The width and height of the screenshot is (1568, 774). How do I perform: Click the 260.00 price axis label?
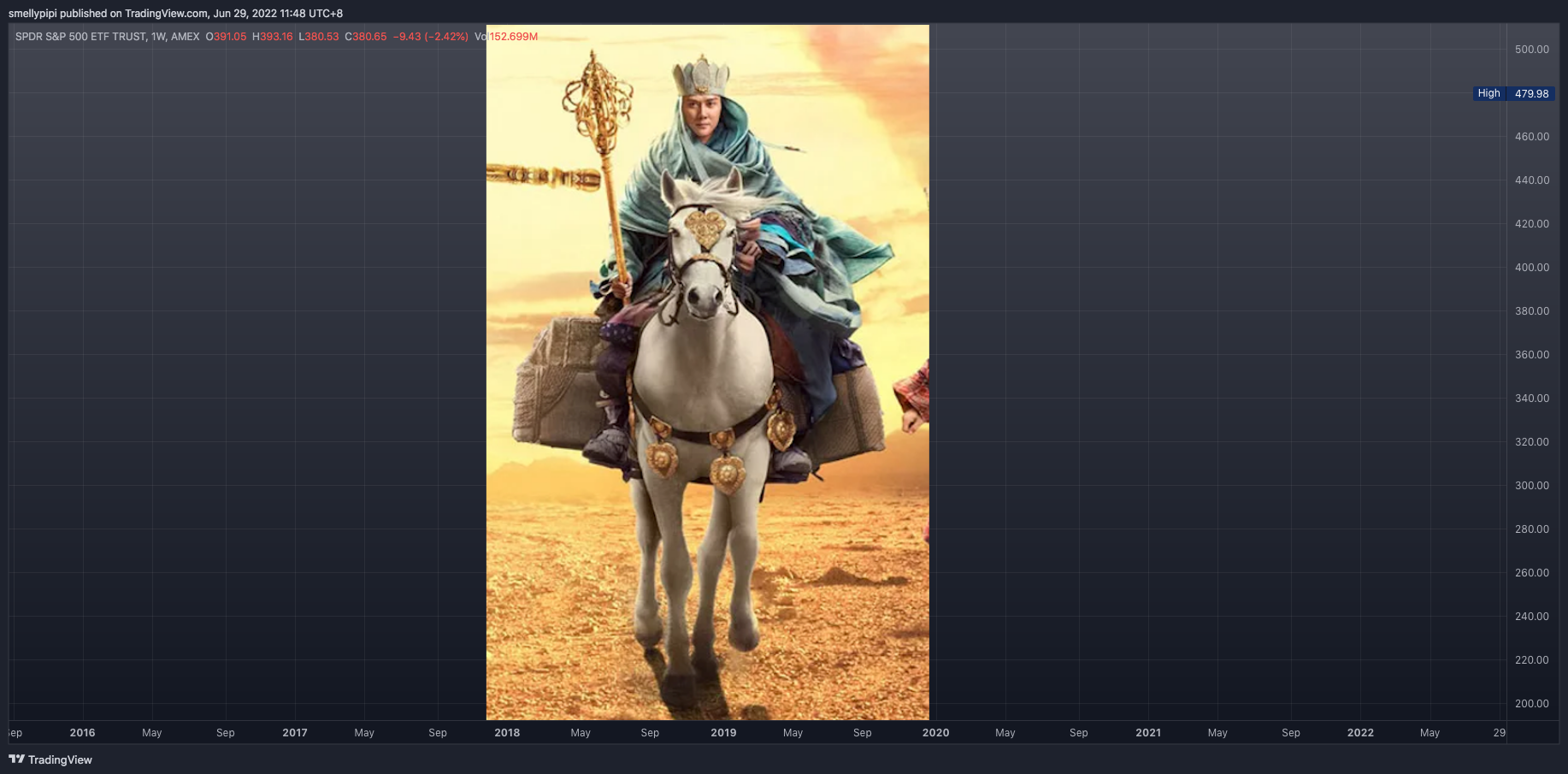tap(1532, 573)
